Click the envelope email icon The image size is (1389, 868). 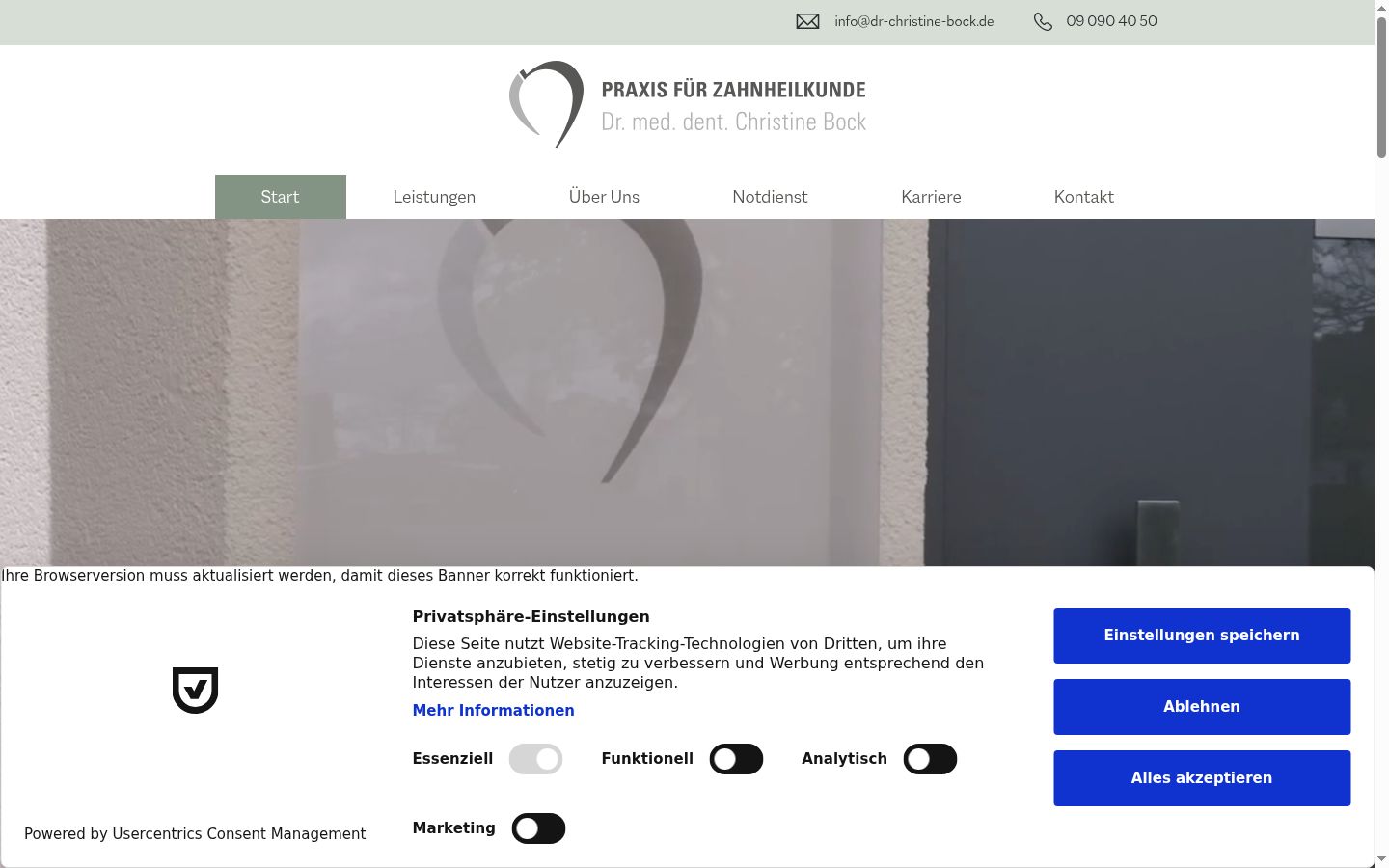tap(807, 21)
